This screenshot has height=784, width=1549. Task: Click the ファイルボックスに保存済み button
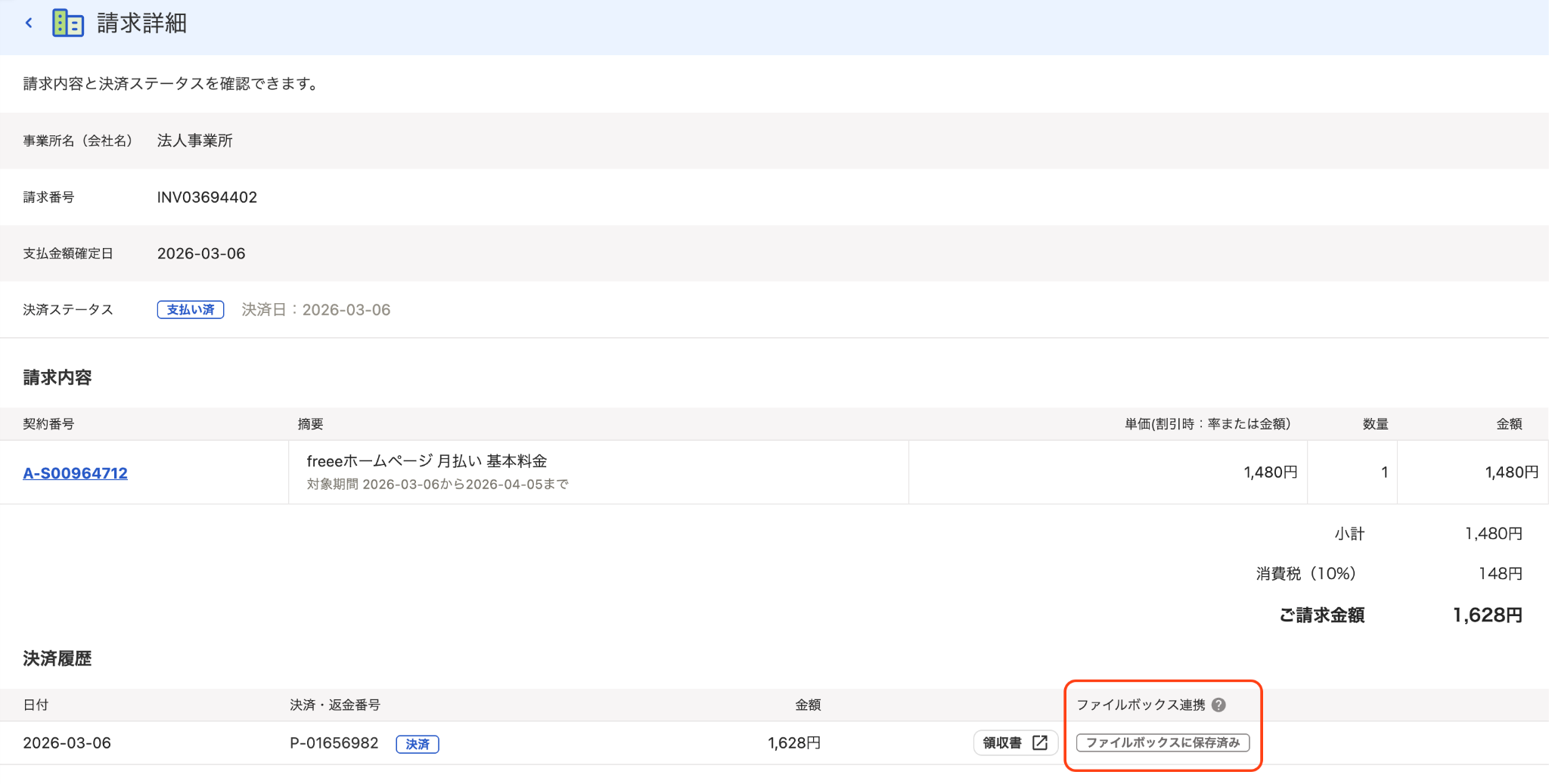pyautogui.click(x=1163, y=743)
